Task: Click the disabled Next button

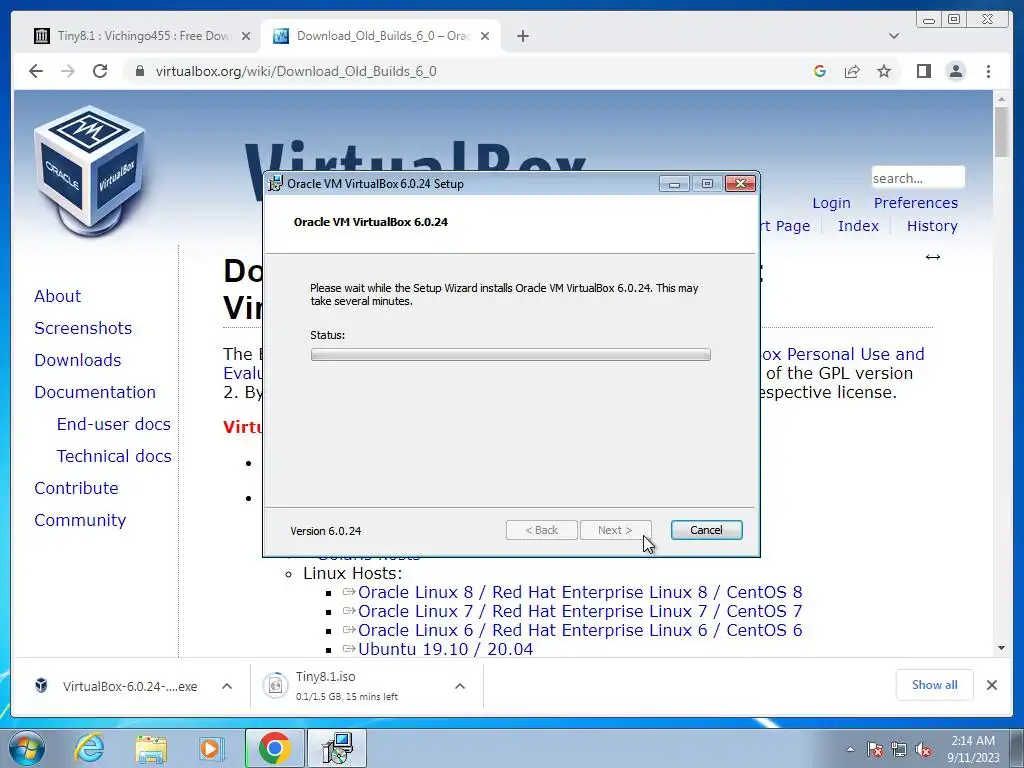Action: click(615, 530)
